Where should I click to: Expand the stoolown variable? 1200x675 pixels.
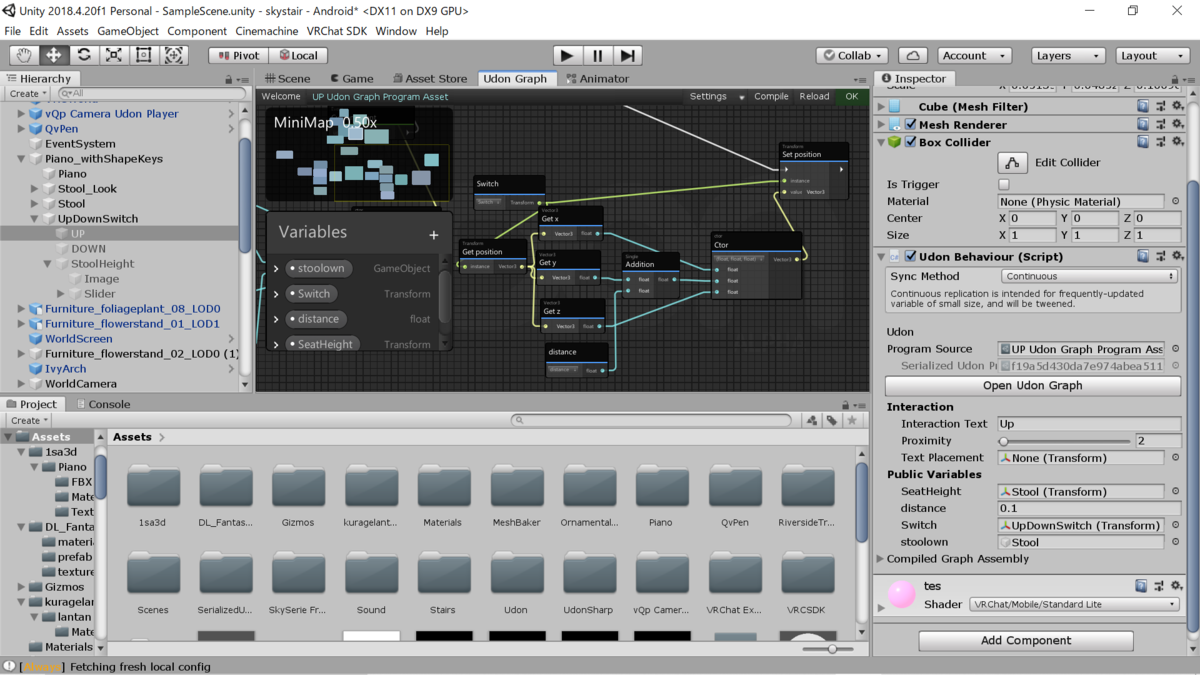tap(276, 268)
